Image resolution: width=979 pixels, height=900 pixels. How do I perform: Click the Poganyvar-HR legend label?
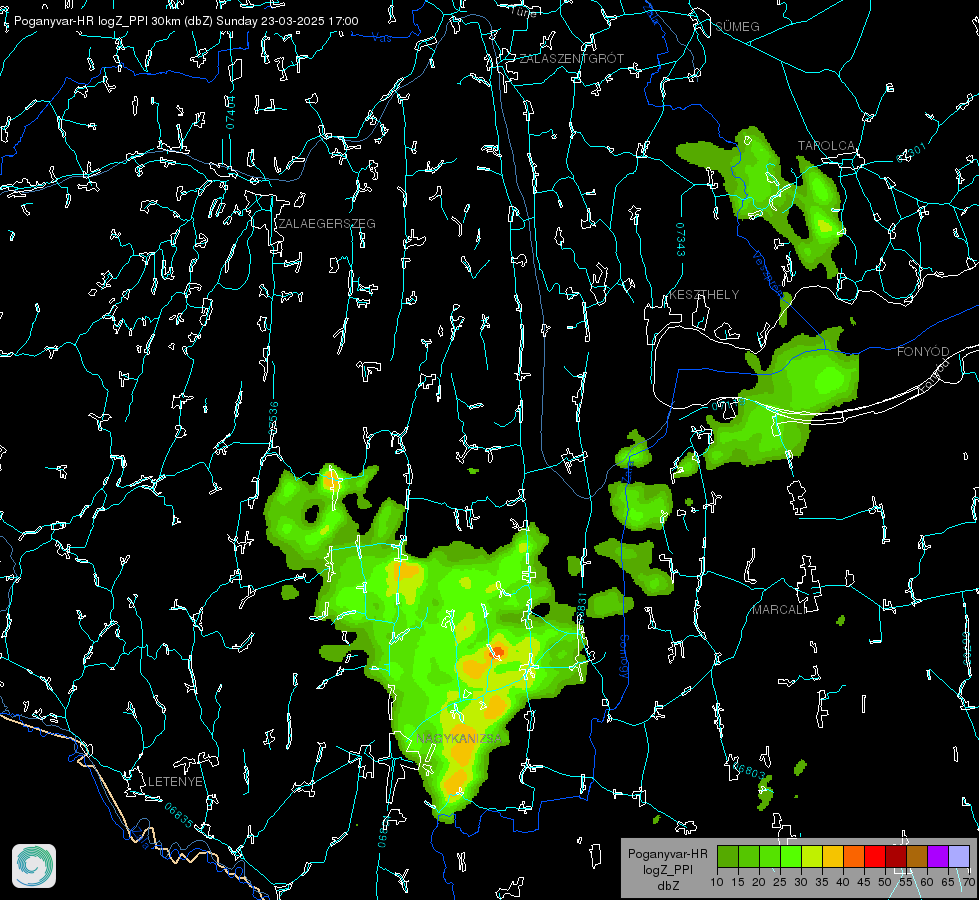[x=667, y=854]
